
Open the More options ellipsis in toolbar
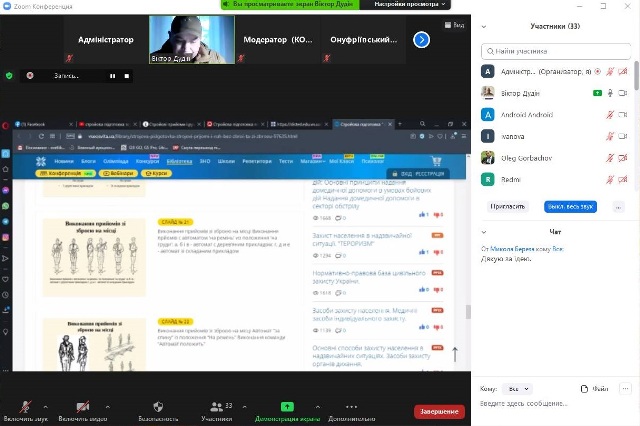pyautogui.click(x=350, y=408)
